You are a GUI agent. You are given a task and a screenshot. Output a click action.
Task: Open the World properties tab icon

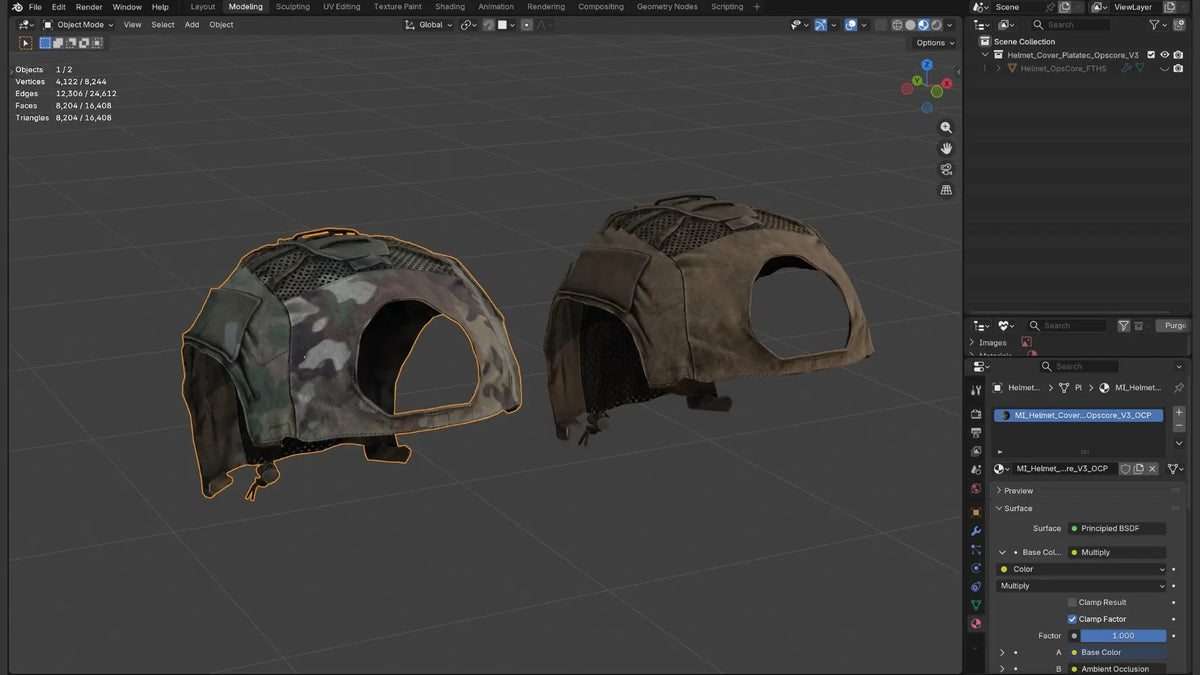pyautogui.click(x=976, y=489)
